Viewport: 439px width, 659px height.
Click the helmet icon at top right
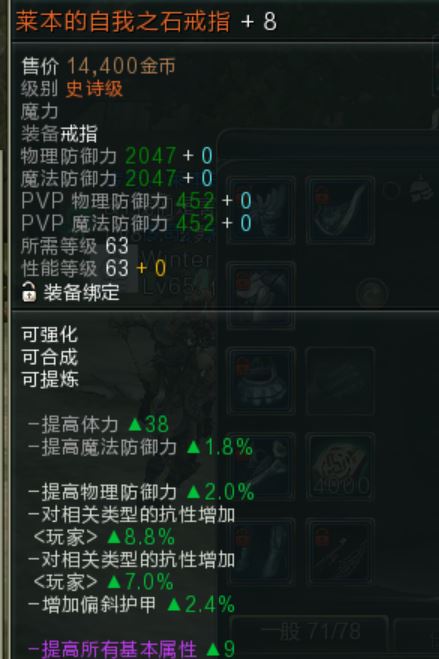[422, 190]
